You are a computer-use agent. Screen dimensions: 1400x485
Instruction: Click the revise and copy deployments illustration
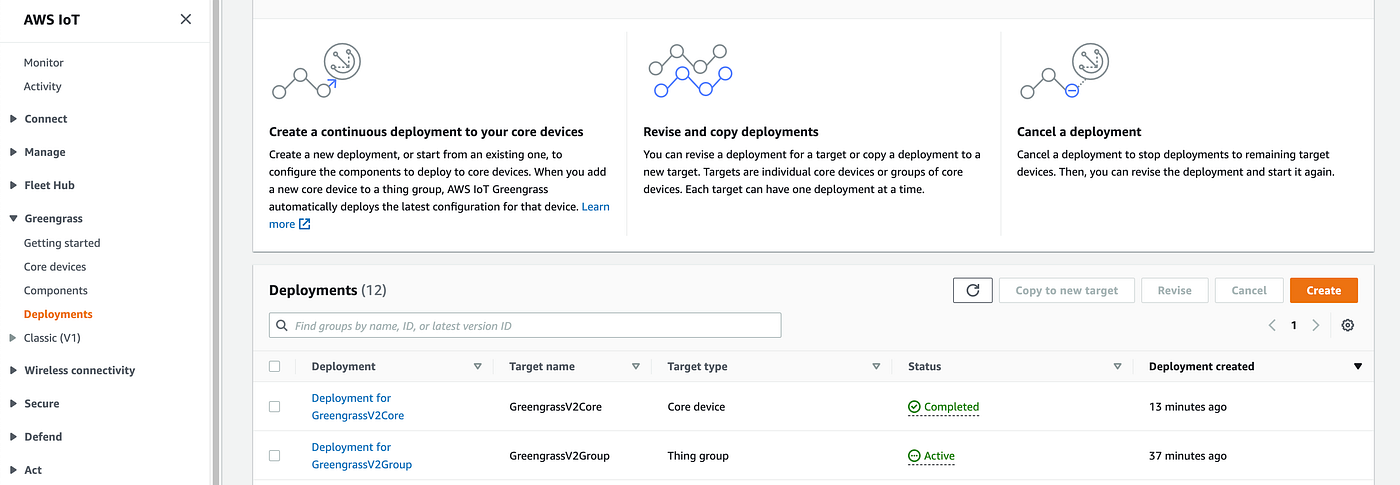tap(691, 72)
